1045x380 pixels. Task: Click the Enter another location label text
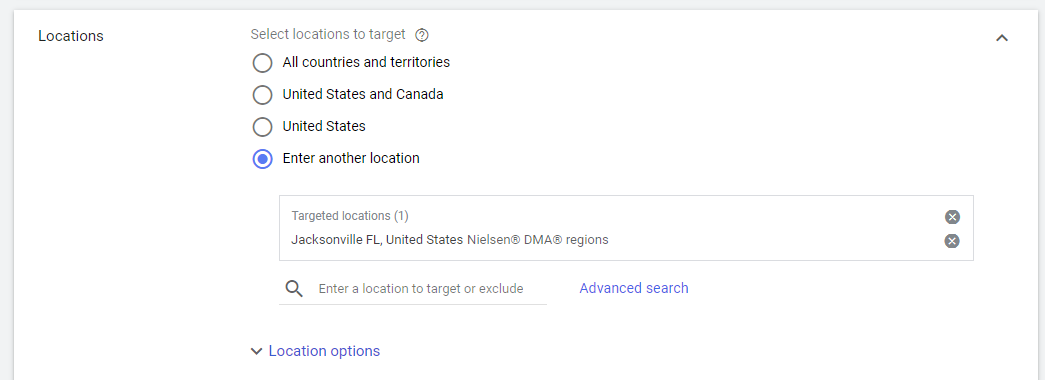pos(351,159)
